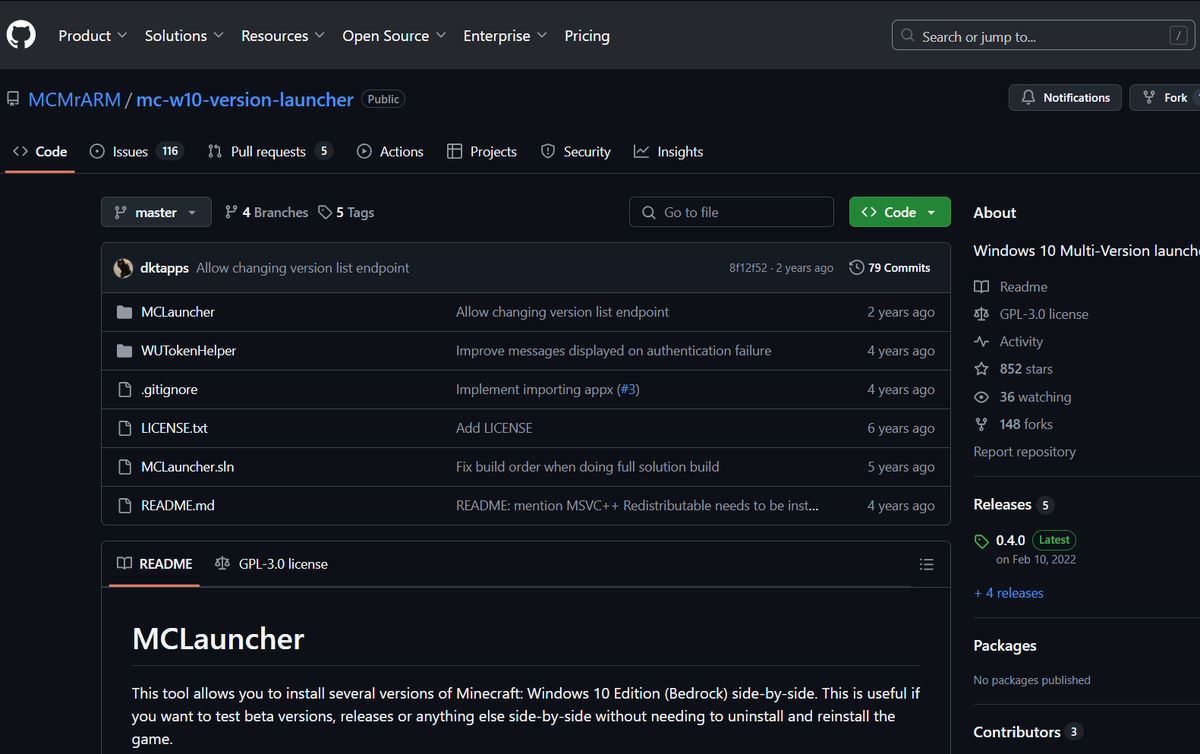Viewport: 1200px width, 754px height.
Task: Open the Add LICENSE commit message
Action: (494, 428)
